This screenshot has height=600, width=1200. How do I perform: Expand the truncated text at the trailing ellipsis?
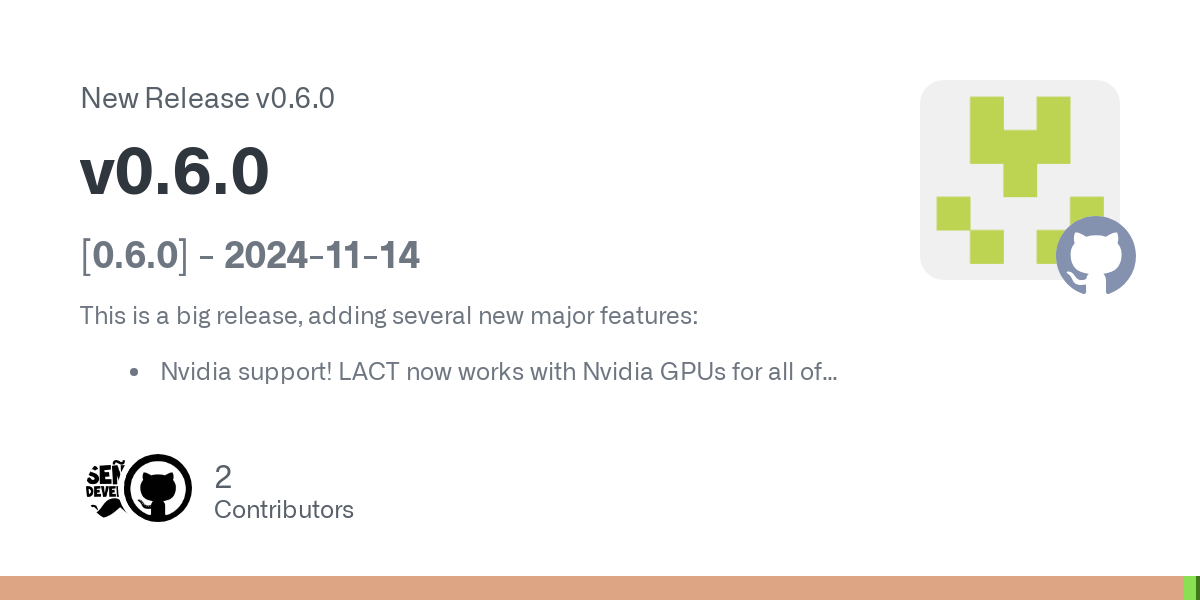[827, 373]
